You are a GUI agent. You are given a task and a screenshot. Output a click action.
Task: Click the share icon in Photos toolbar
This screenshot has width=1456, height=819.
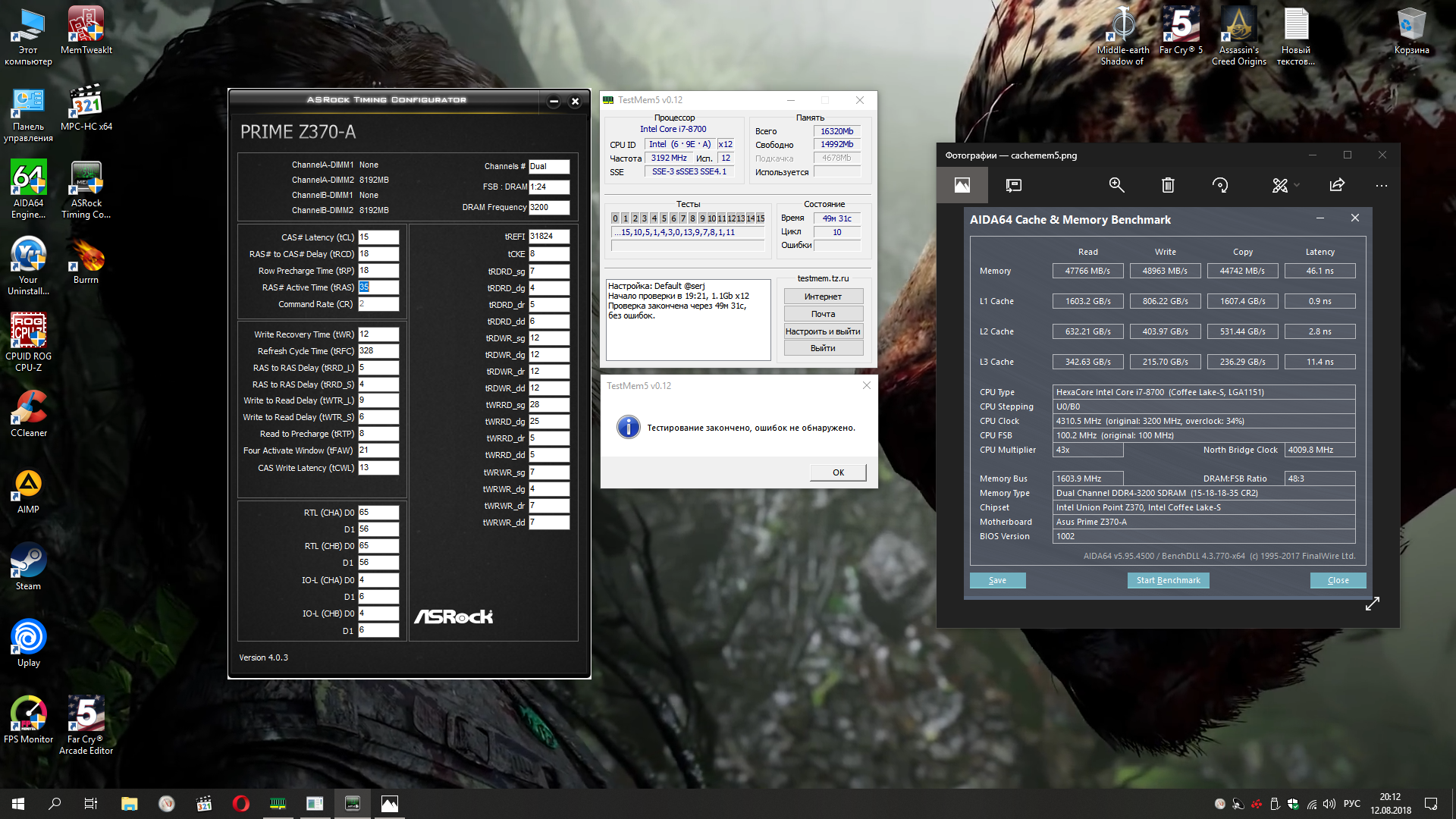coord(1337,185)
